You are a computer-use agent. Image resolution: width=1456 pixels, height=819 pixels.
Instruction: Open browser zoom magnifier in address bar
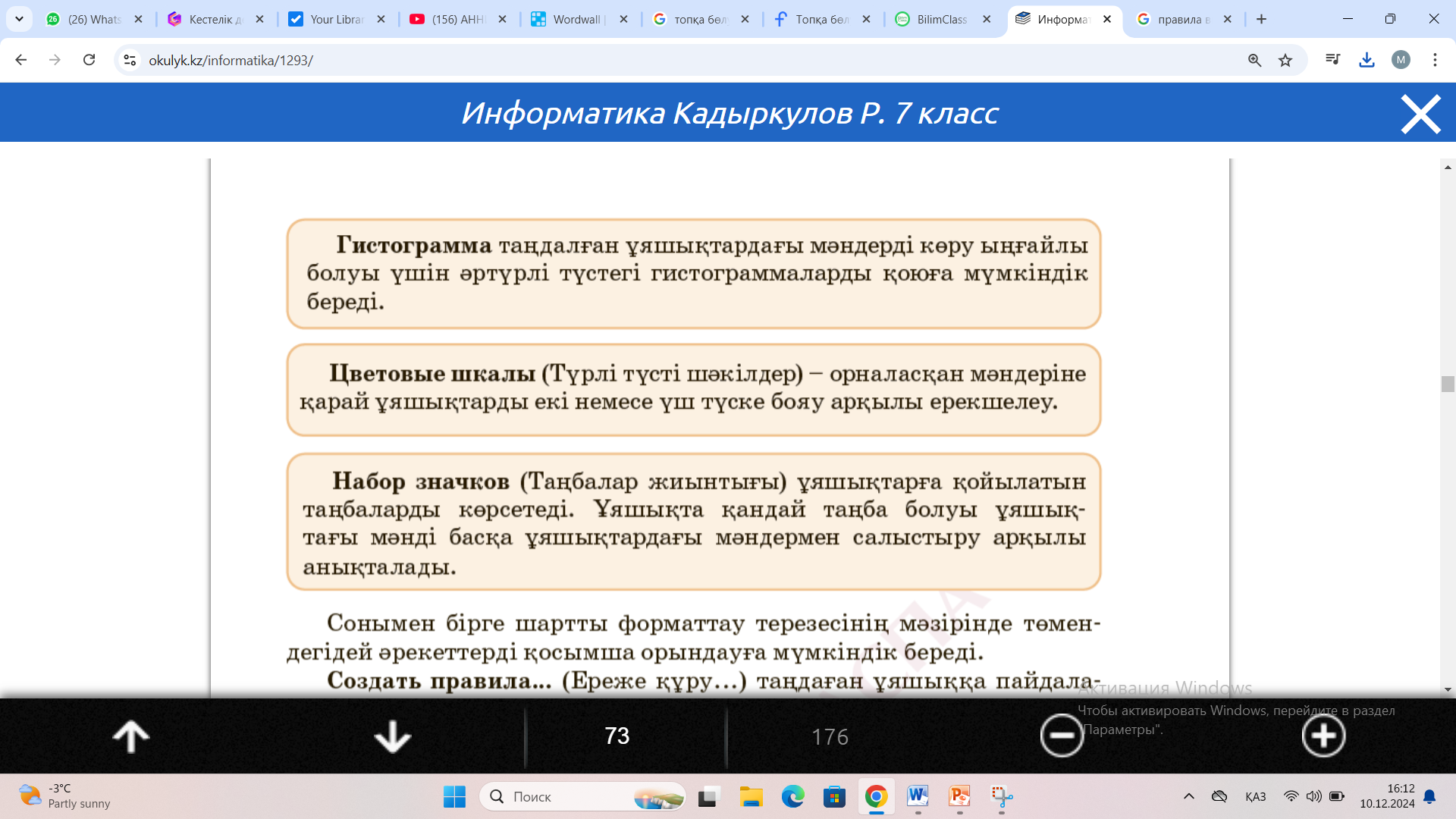[1254, 61]
